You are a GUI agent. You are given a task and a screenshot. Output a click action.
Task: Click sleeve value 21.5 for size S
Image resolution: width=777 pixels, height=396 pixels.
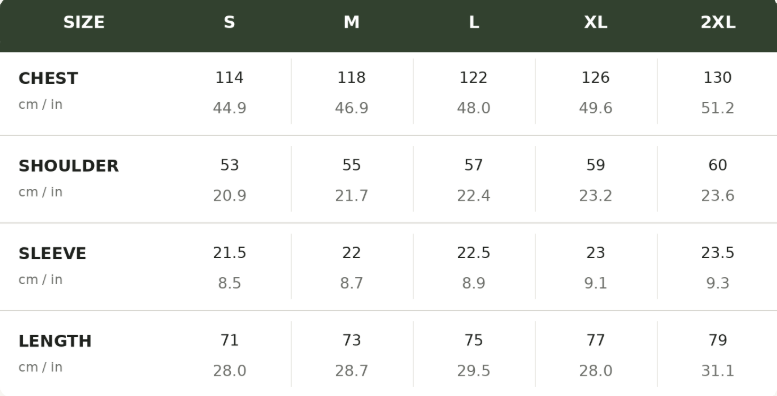(x=229, y=253)
